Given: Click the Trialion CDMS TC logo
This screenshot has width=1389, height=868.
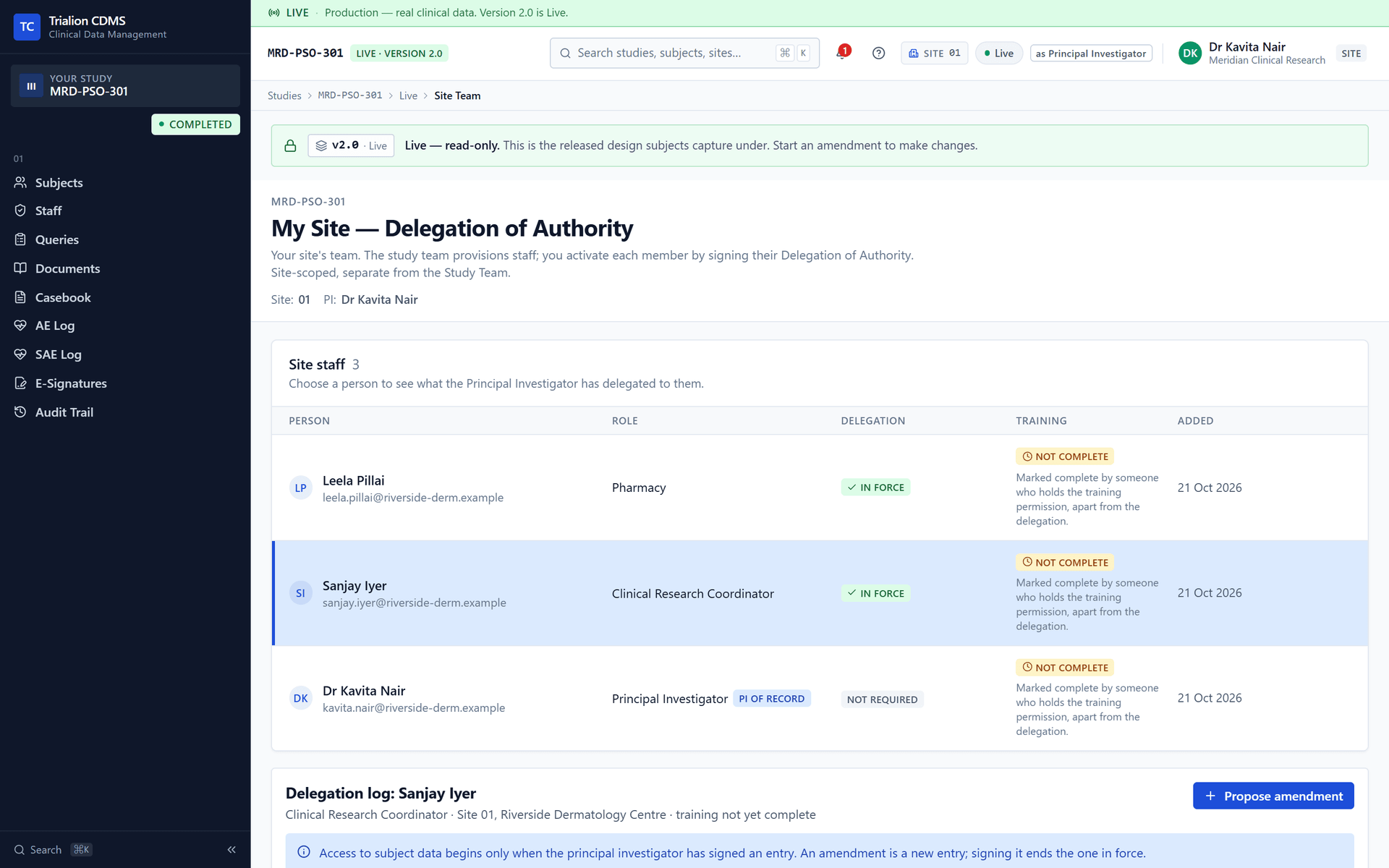Looking at the screenshot, I should 27,27.
